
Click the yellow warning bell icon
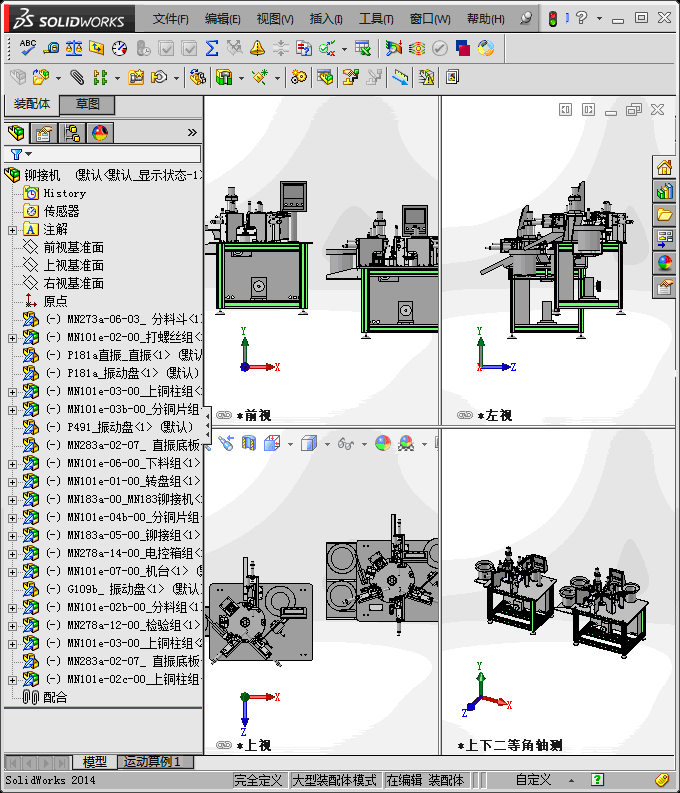coord(257,48)
